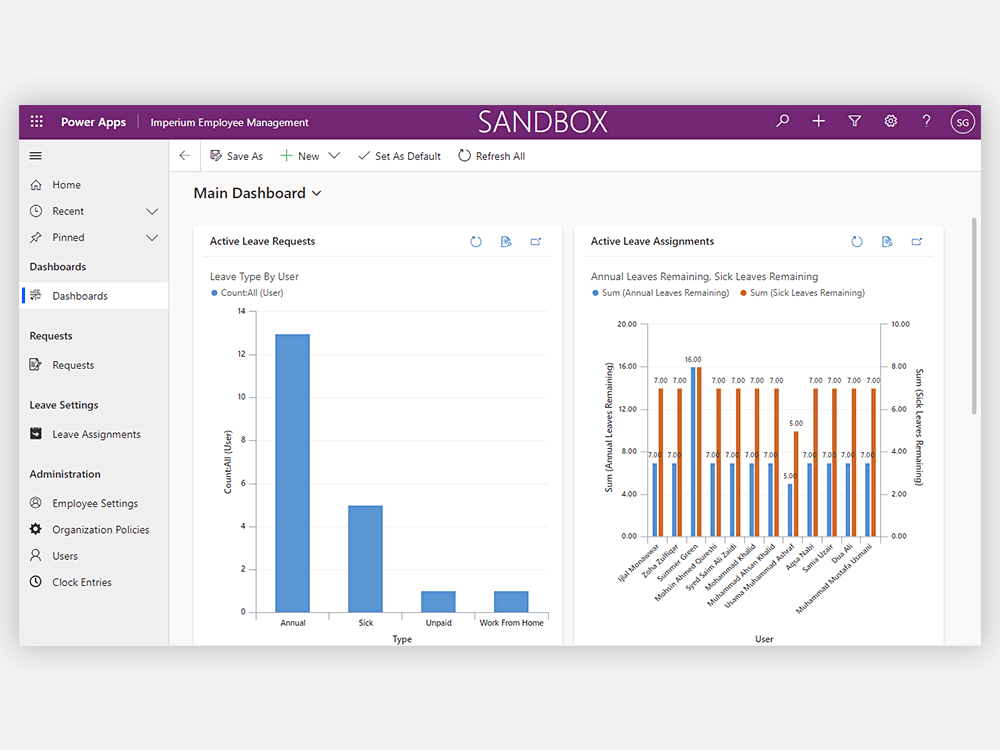Click the Requests form icon in sidebar
Viewport: 1000px width, 750px height.
[x=36, y=365]
